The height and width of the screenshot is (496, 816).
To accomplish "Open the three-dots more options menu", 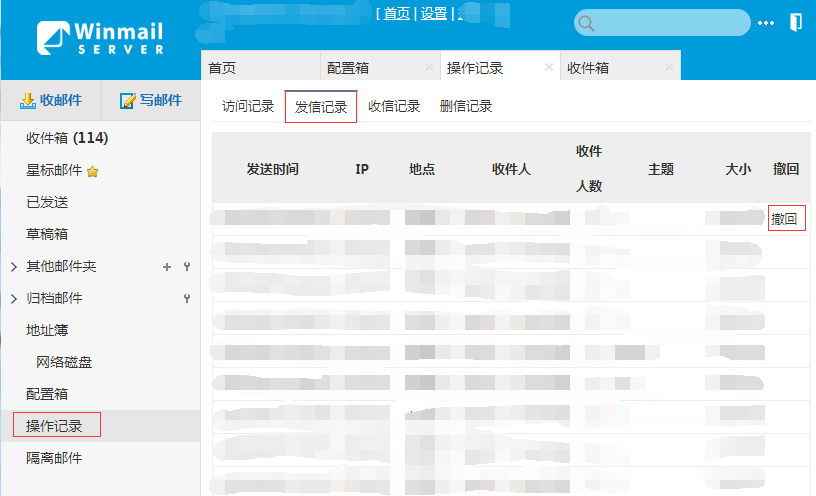I will pos(766,22).
